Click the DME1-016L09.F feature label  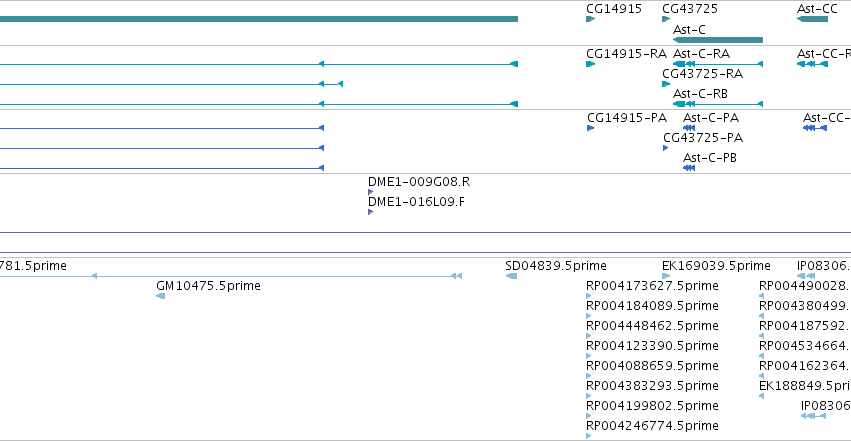(x=416, y=202)
